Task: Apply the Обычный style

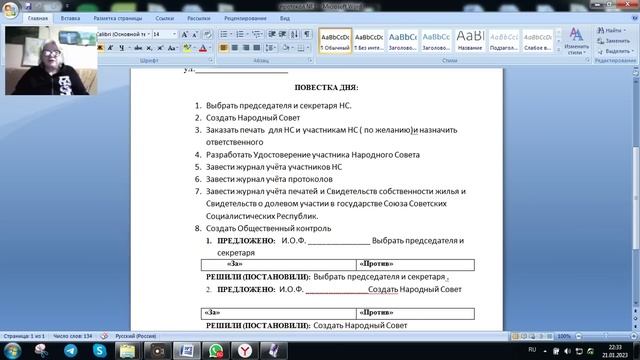Action: click(x=335, y=41)
